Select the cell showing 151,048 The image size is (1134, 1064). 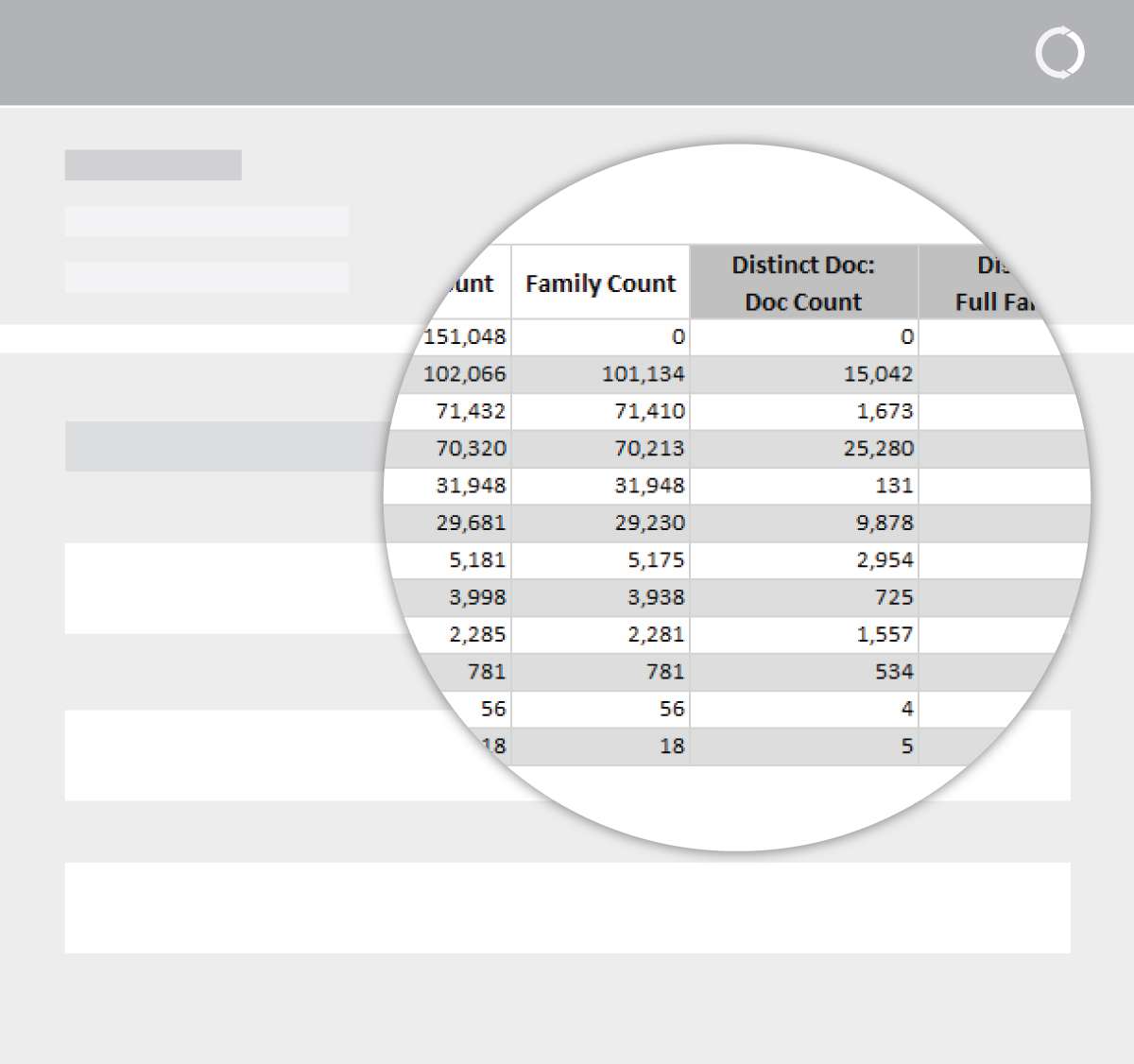pyautogui.click(x=464, y=337)
